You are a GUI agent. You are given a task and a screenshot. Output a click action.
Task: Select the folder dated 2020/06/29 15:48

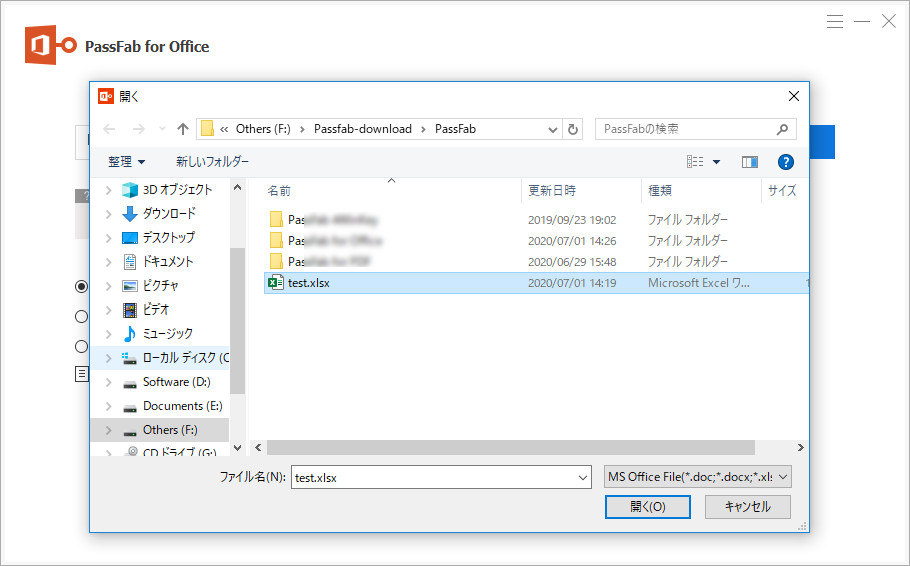pyautogui.click(x=535, y=262)
